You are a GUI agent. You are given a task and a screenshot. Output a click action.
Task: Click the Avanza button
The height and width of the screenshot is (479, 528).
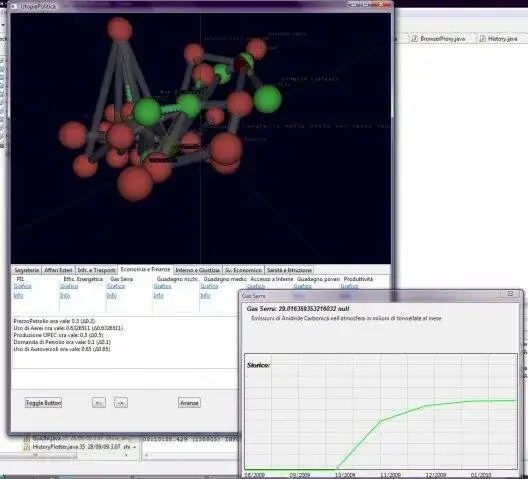coord(189,403)
